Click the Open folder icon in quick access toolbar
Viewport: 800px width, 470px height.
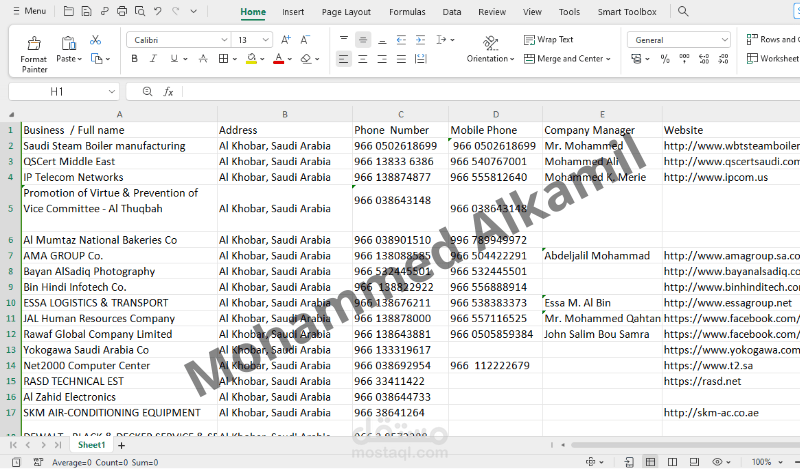[68, 11]
